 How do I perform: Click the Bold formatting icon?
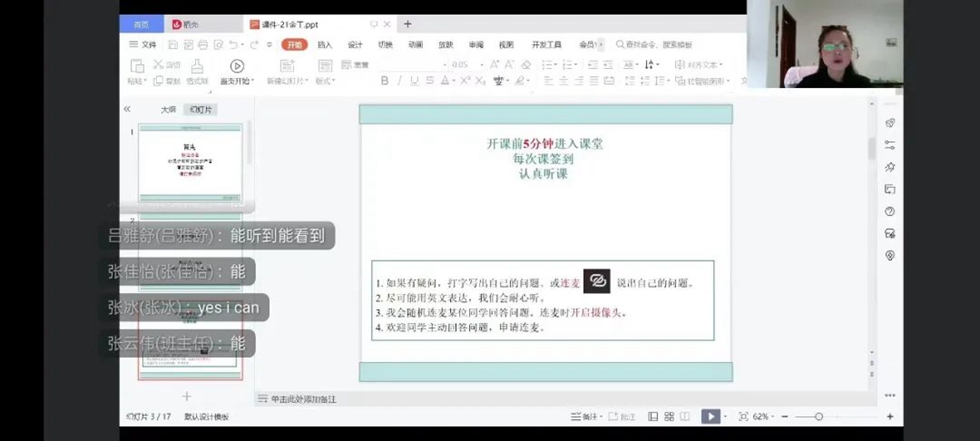(x=384, y=81)
